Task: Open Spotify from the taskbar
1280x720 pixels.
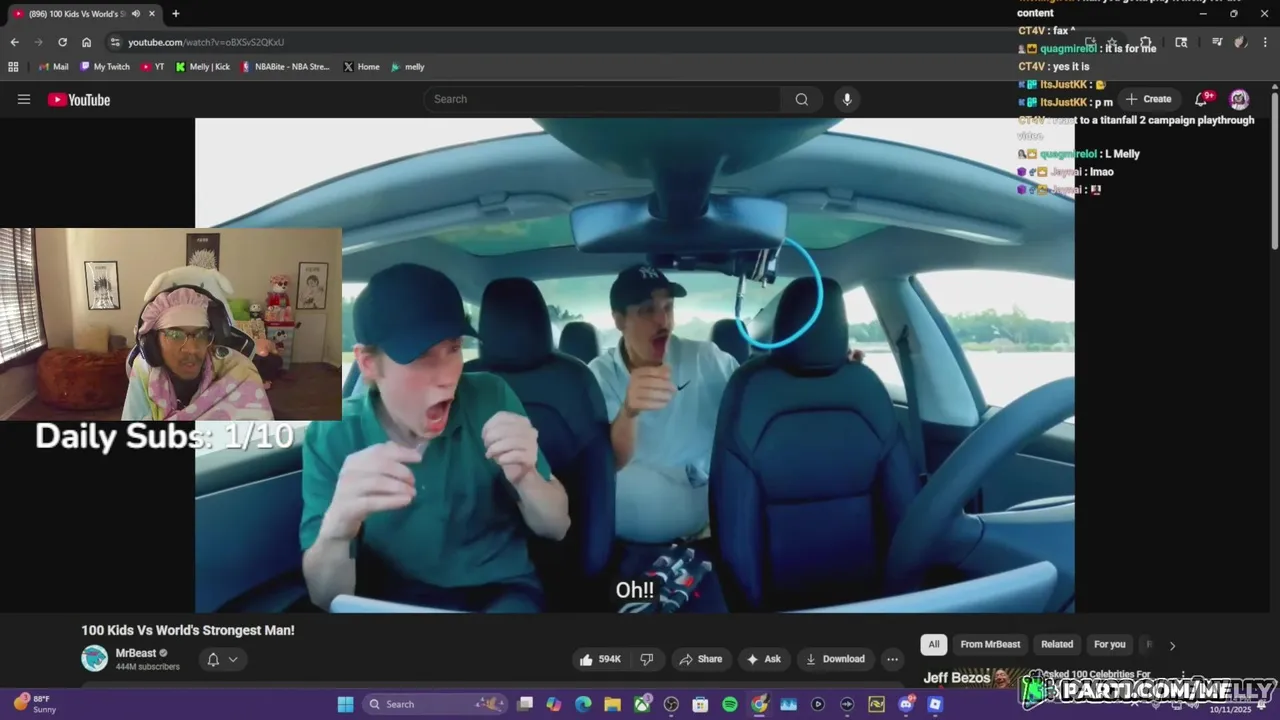Action: 730,704
